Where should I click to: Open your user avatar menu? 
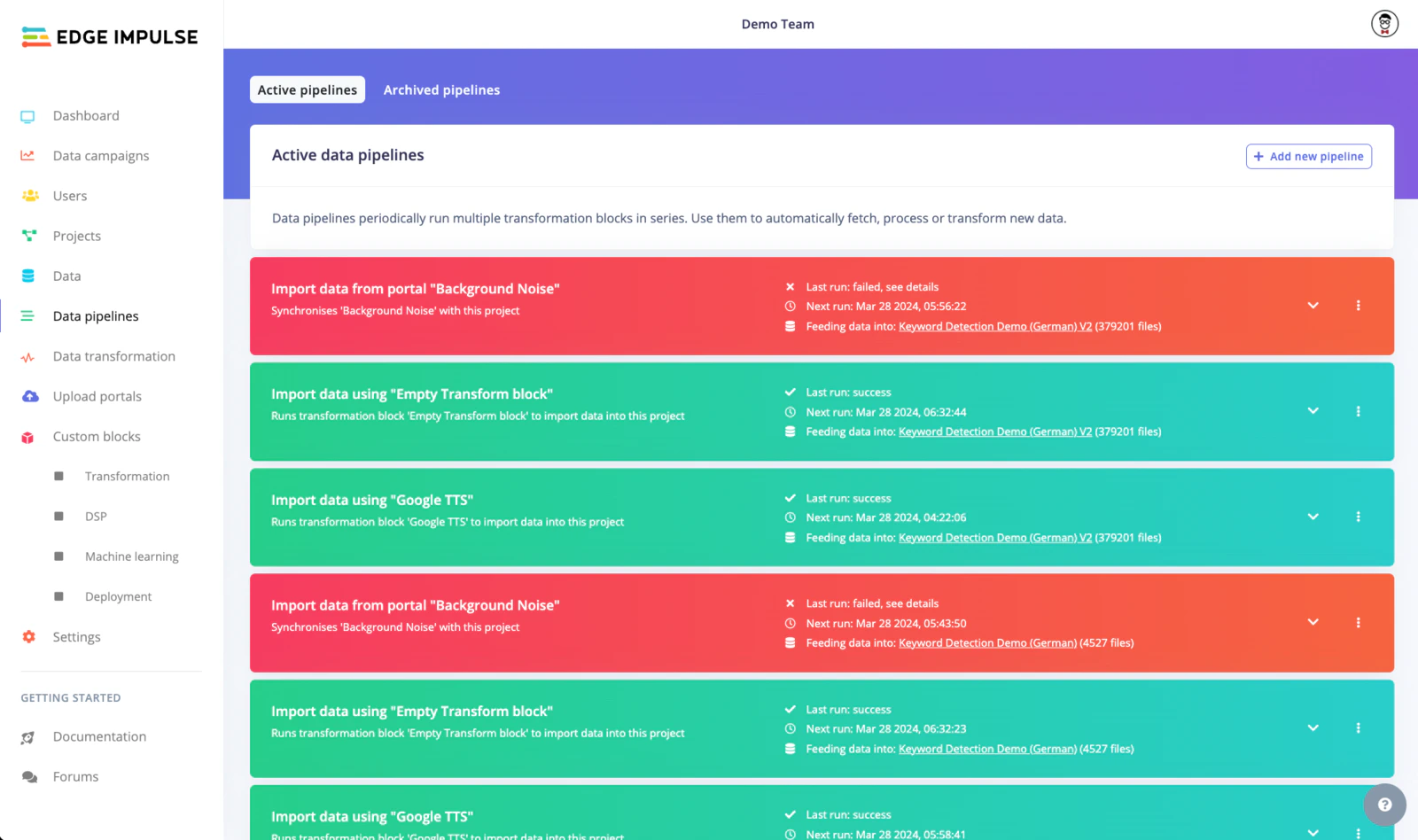pyautogui.click(x=1383, y=23)
